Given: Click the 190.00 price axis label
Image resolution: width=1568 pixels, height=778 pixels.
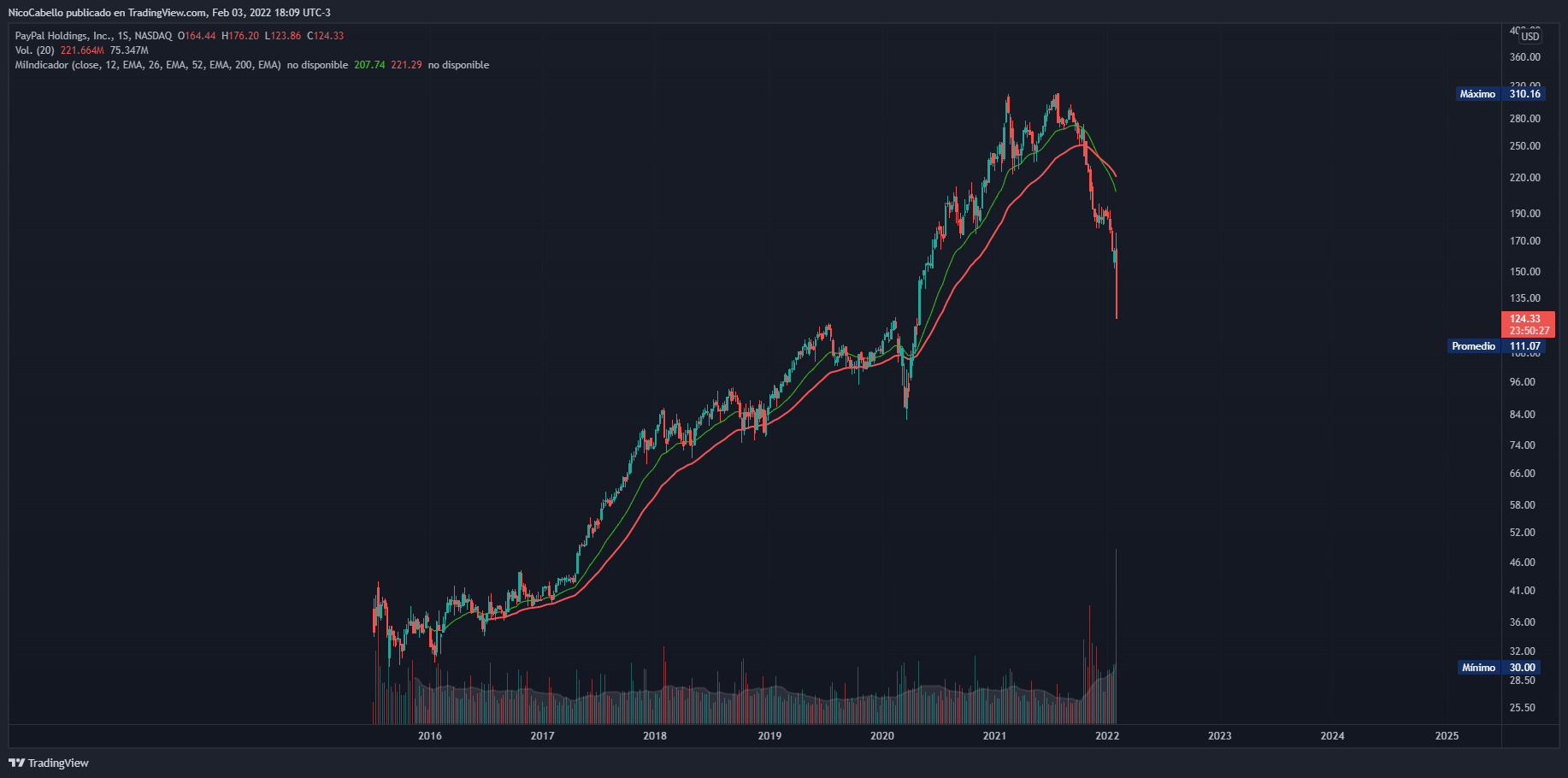Looking at the screenshot, I should 1525,214.
